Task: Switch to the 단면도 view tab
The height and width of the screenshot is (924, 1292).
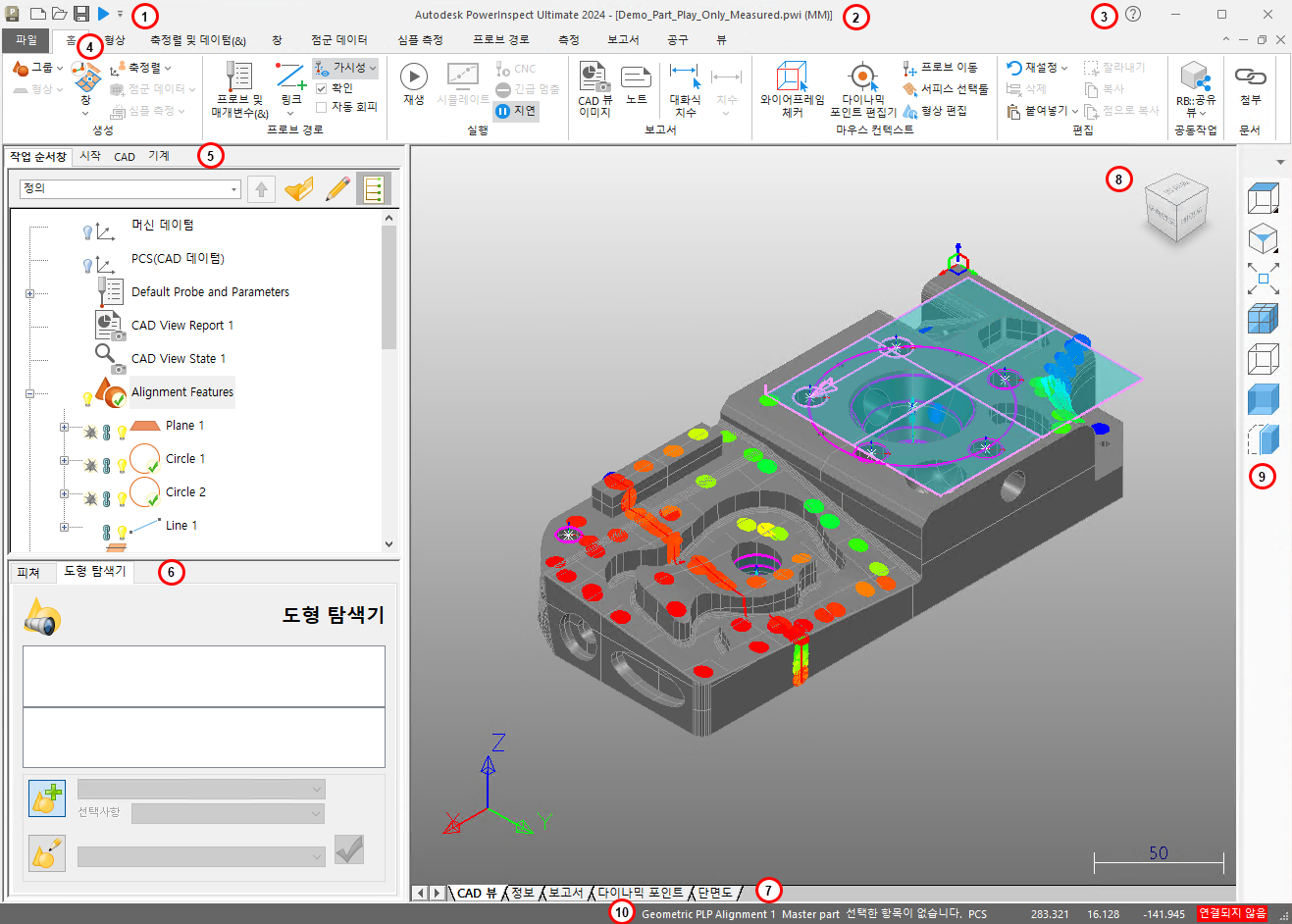Action: 715,893
